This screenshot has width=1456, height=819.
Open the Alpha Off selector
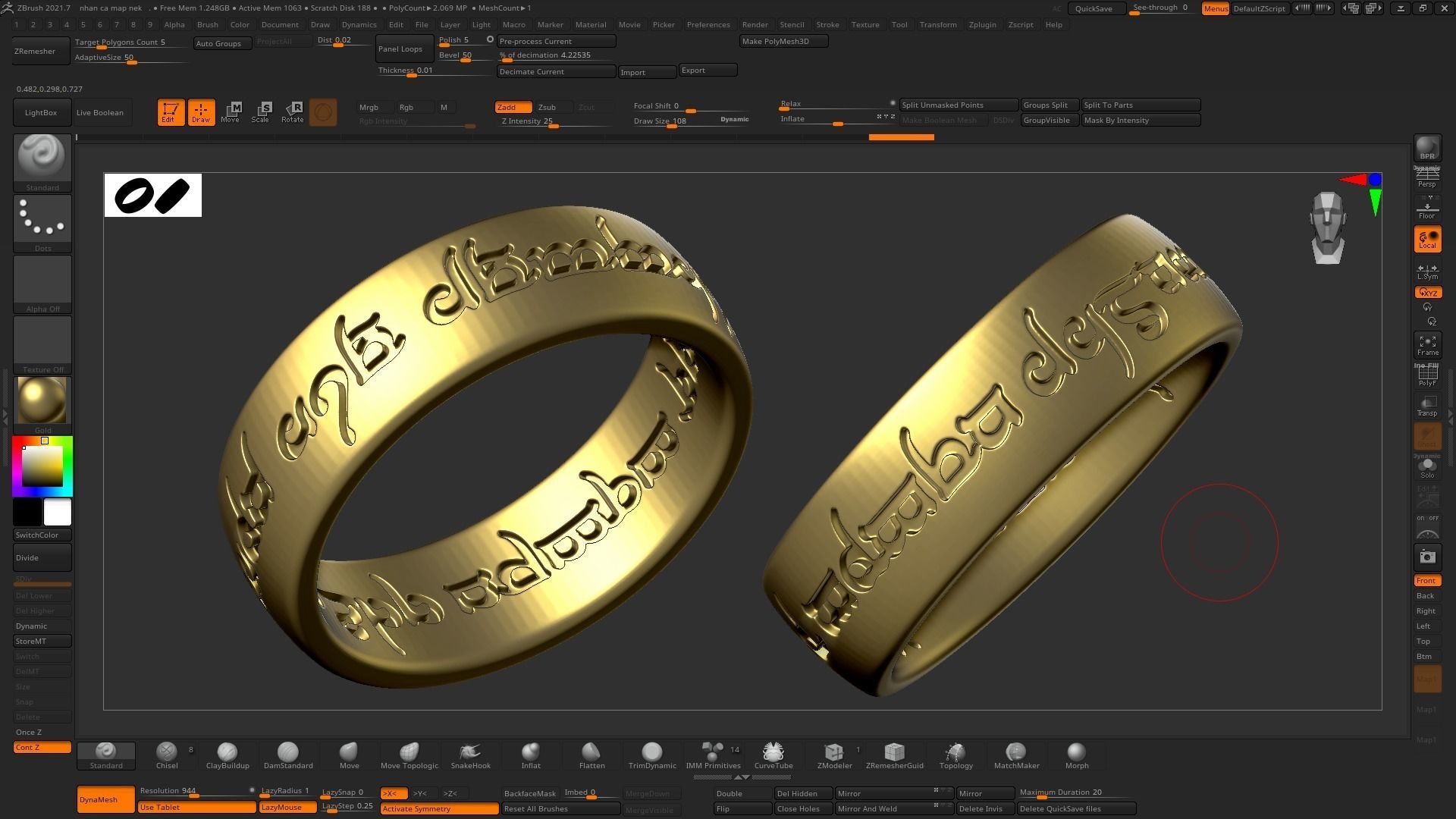click(x=42, y=284)
